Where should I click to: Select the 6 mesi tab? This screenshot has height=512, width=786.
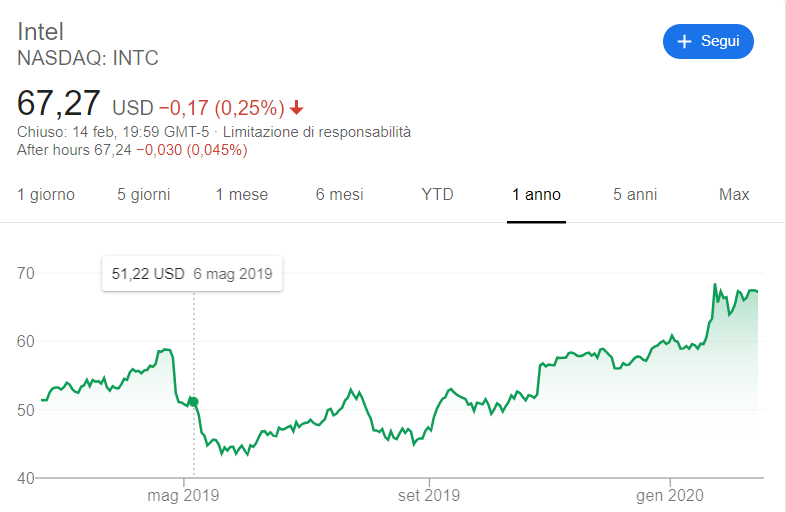(x=339, y=195)
